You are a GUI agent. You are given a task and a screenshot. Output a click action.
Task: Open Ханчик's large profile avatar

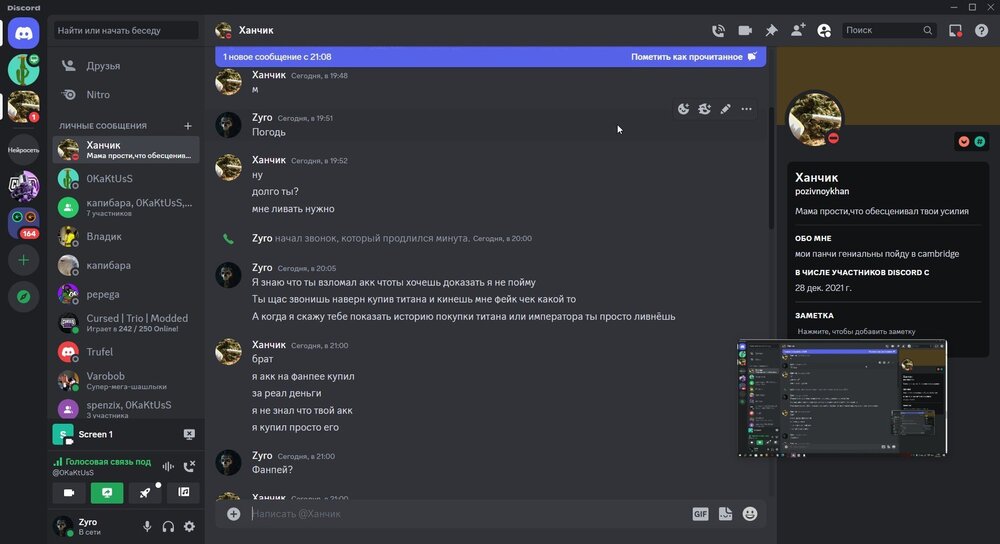[x=815, y=119]
